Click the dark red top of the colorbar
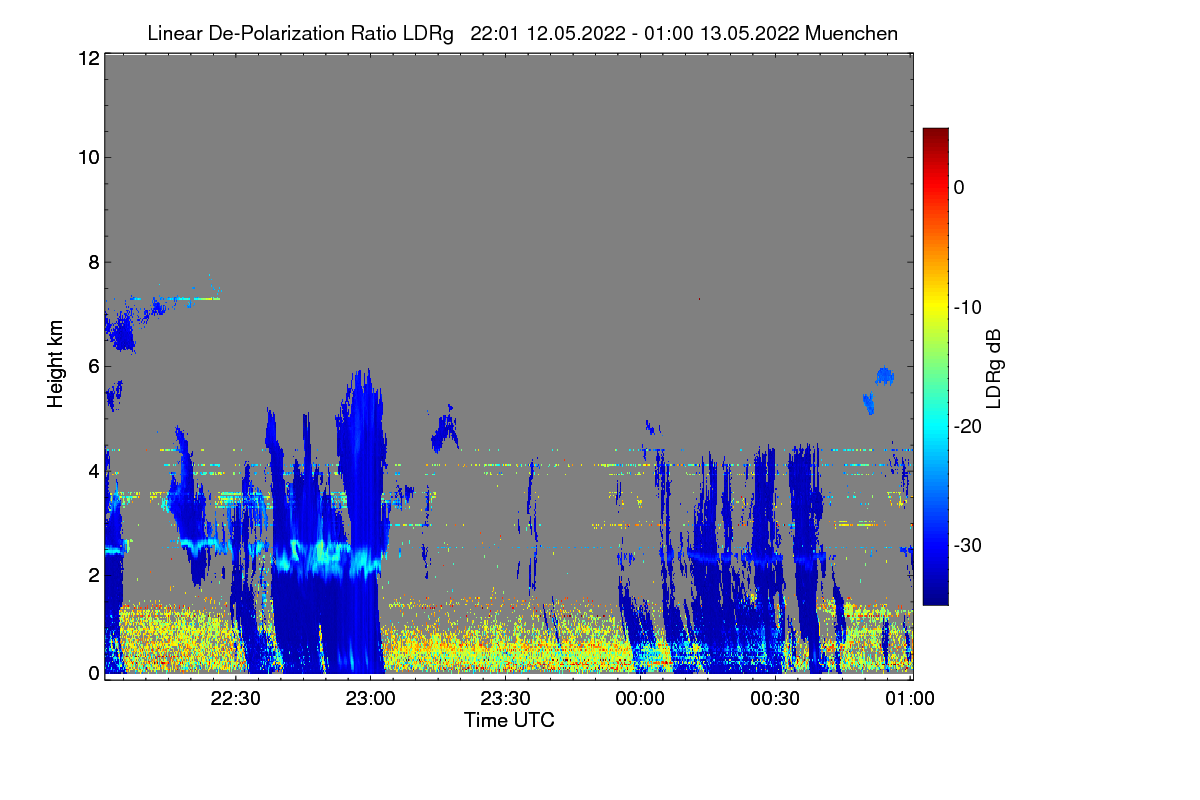 (935, 135)
